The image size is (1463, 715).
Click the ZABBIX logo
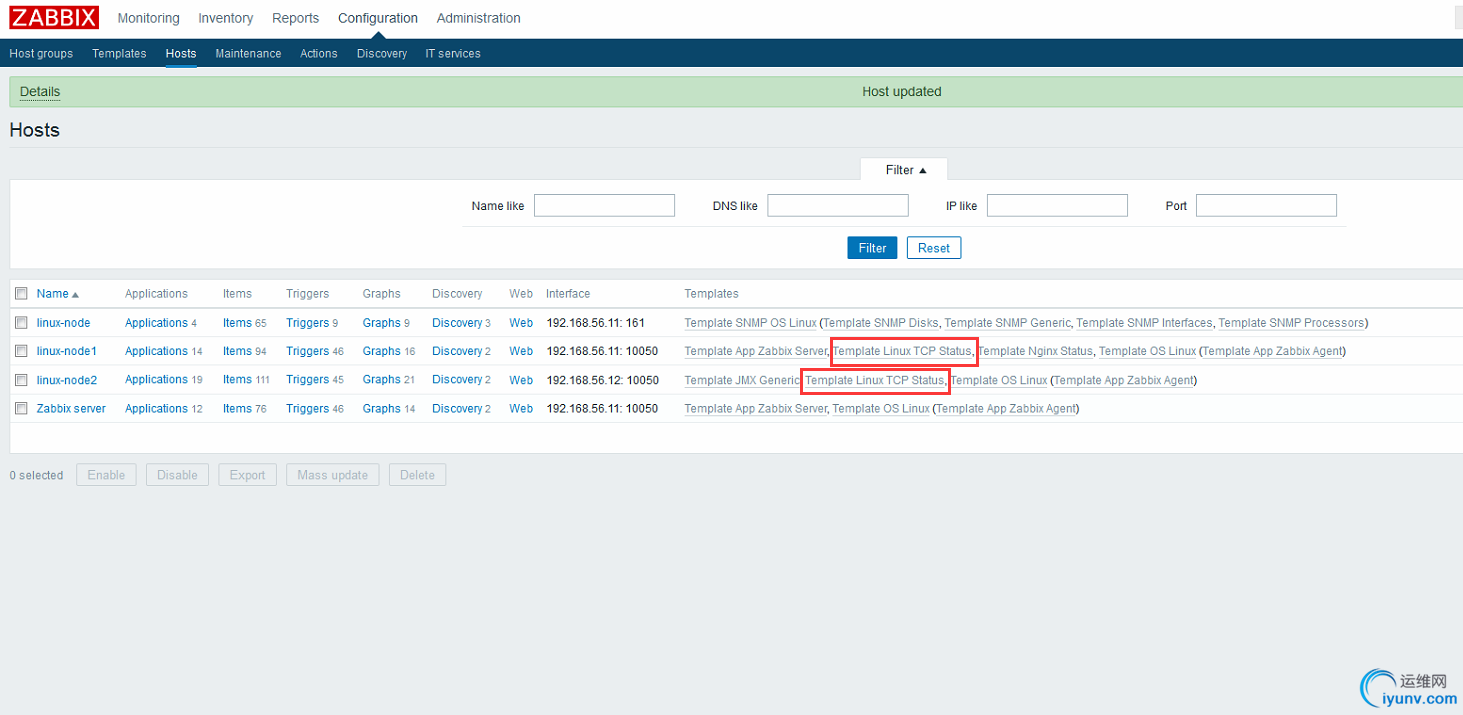point(54,18)
